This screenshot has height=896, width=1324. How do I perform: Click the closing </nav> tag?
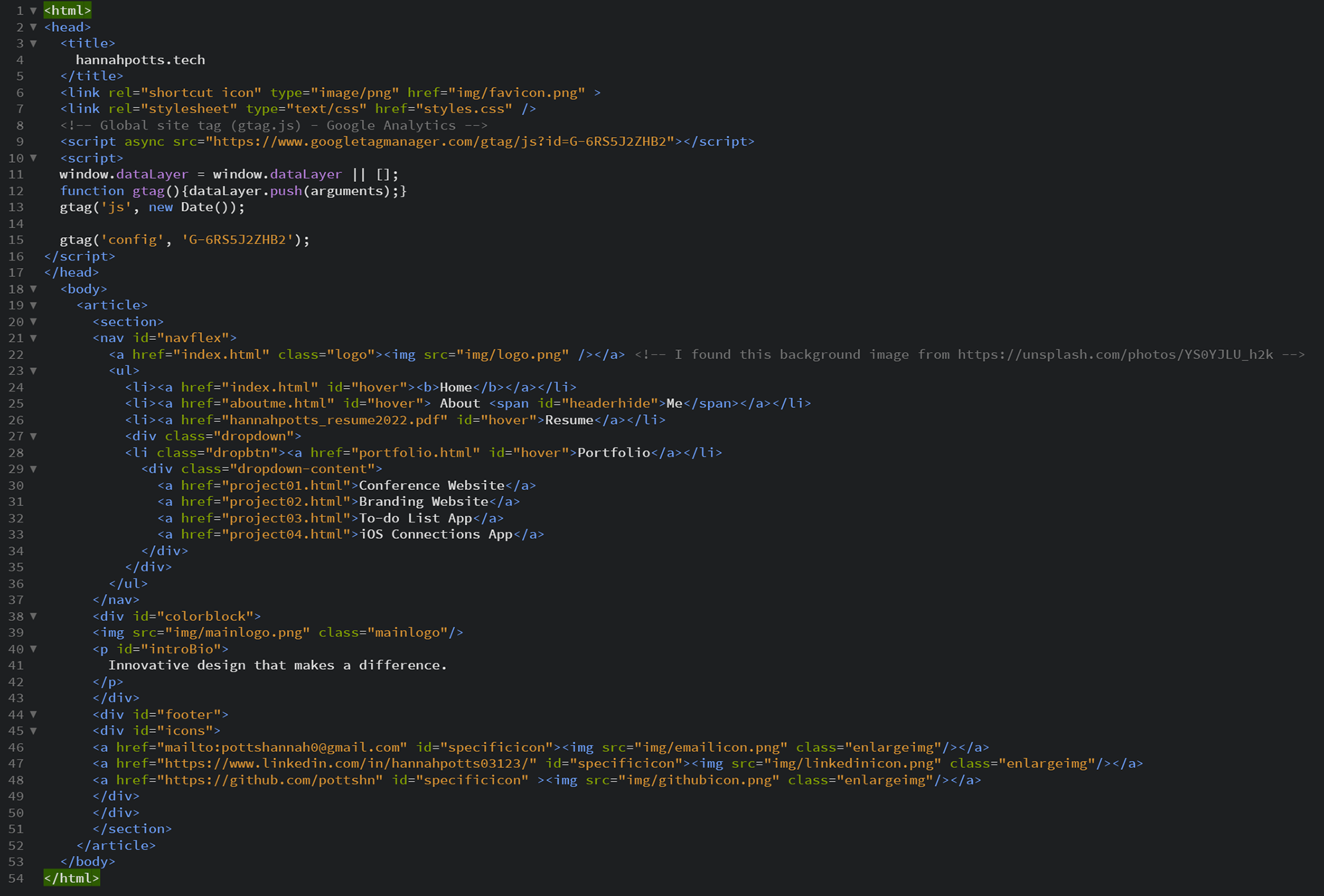pos(117,600)
